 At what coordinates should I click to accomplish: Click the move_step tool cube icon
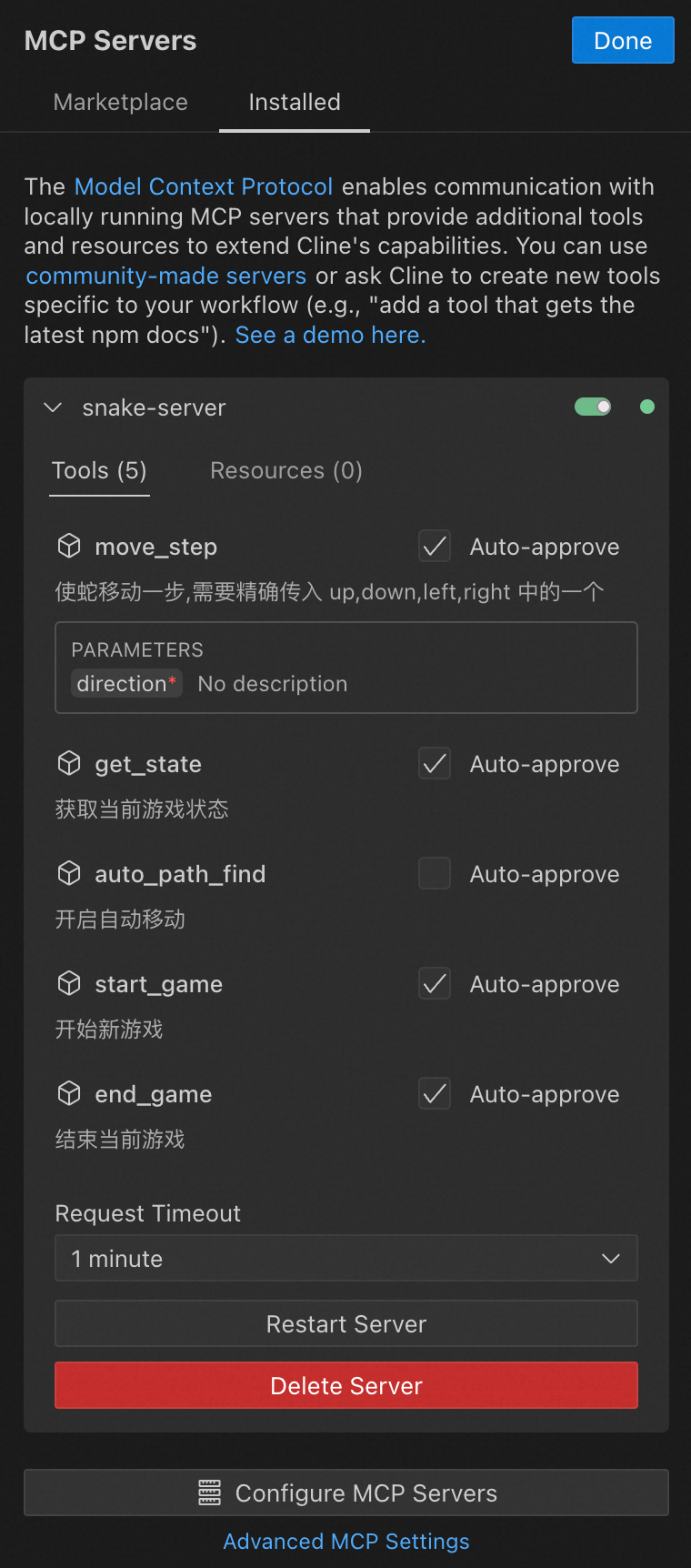69,546
